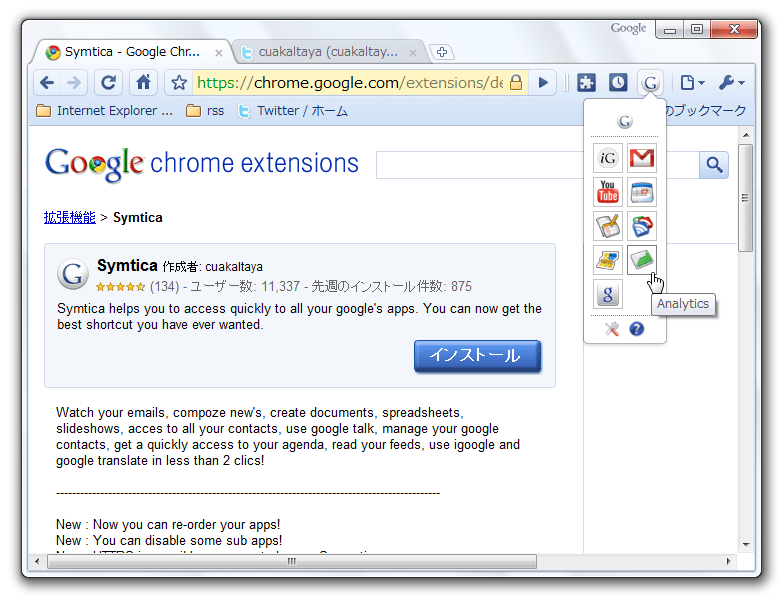Open the rss bookmarks folder
Screen dimensions: 784x599
pyautogui.click(x=205, y=110)
